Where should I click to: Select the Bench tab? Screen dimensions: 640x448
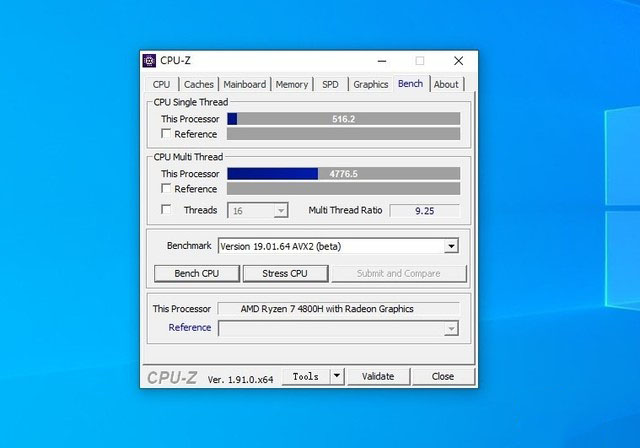[411, 84]
